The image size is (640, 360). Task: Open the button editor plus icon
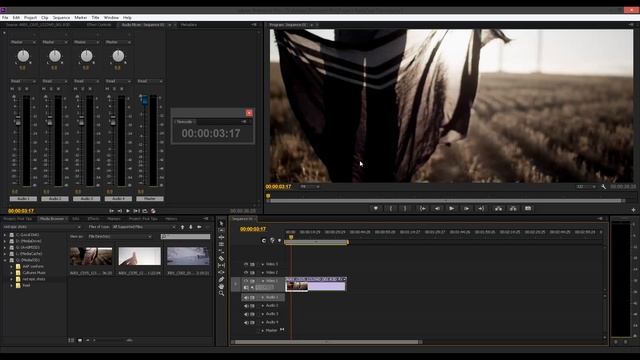point(633,210)
